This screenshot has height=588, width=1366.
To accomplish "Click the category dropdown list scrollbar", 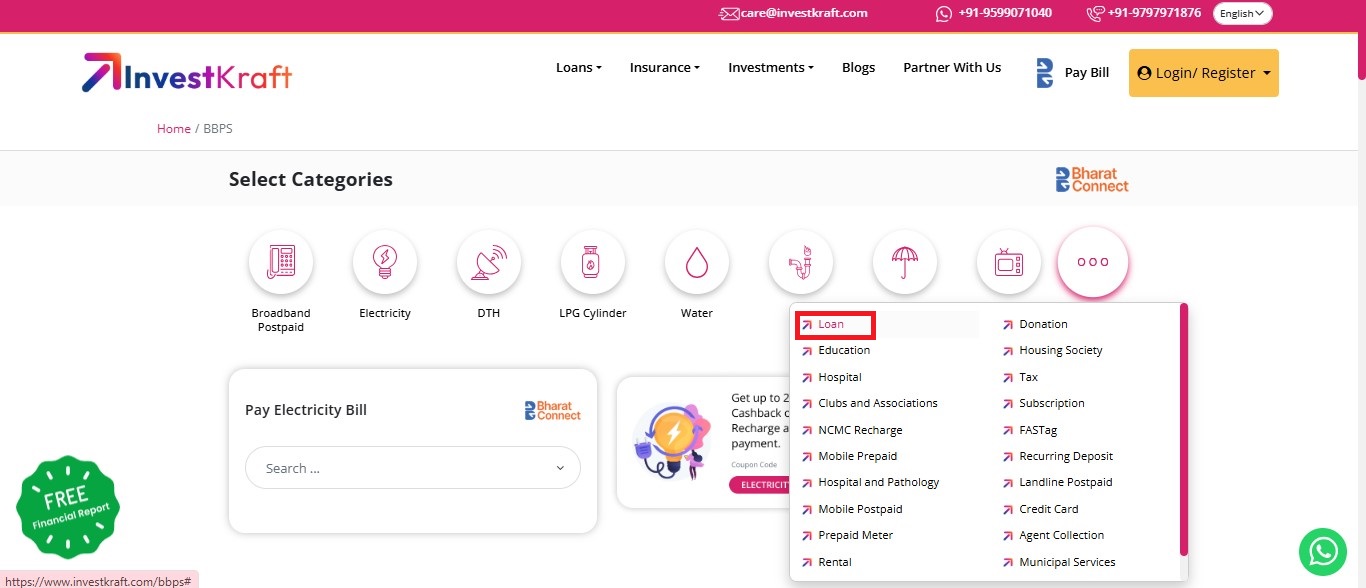I will pos(1184,430).
